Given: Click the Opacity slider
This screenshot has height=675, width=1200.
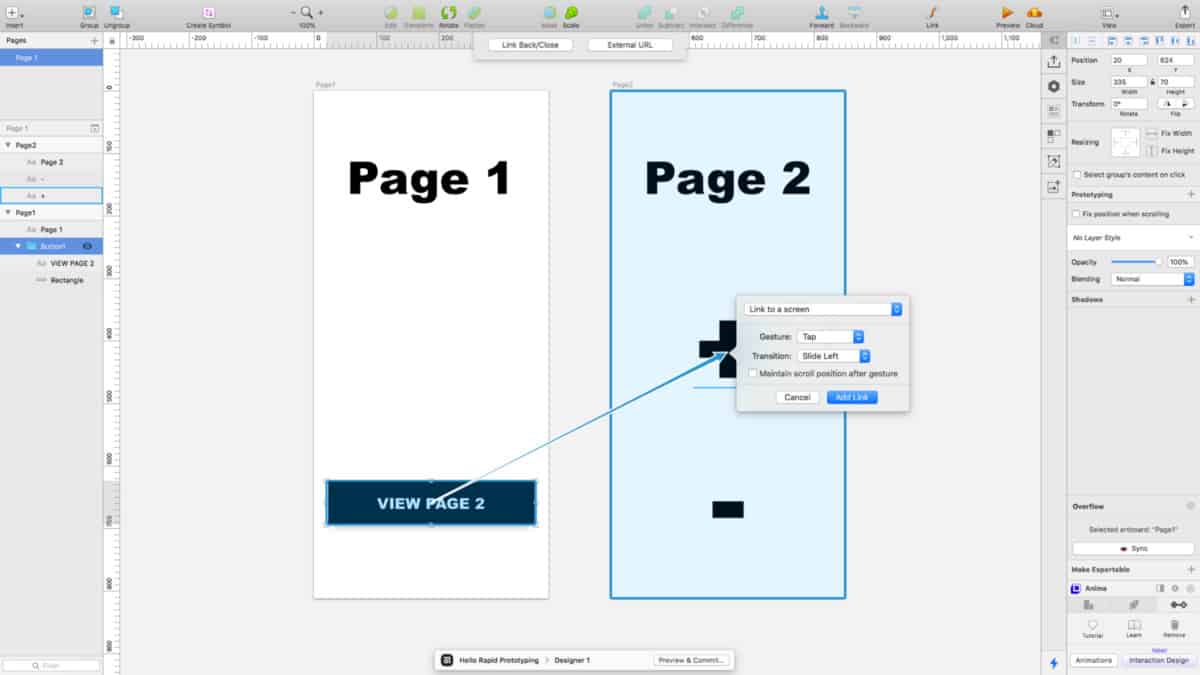Looking at the screenshot, I should coord(1130,261).
